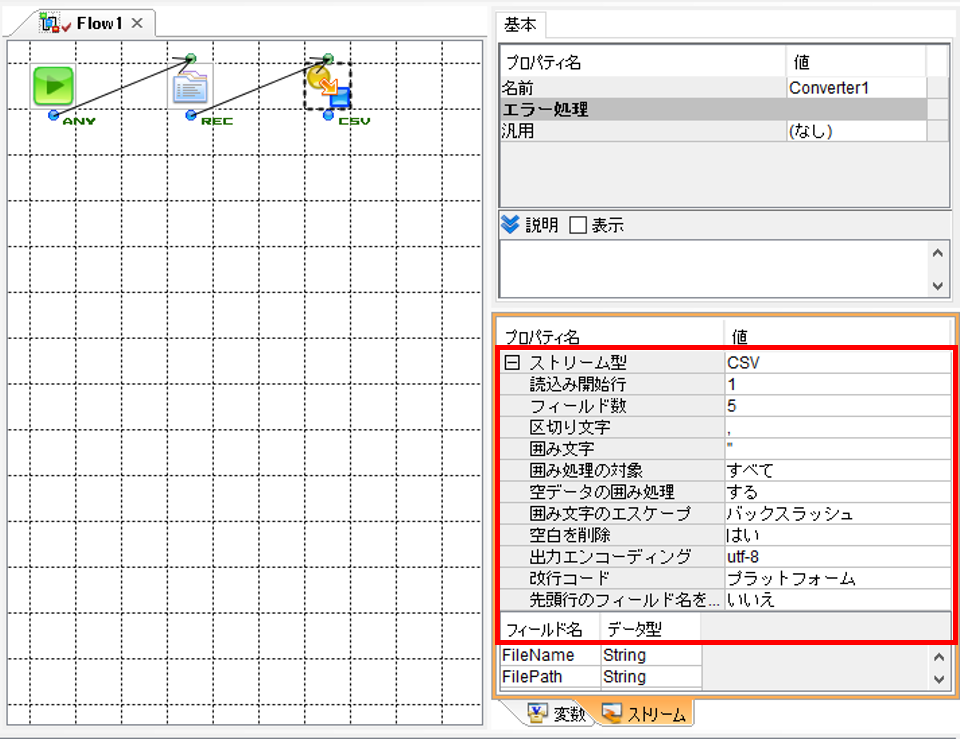
Task: Click the green input connector above REC component
Action: click(x=191, y=59)
